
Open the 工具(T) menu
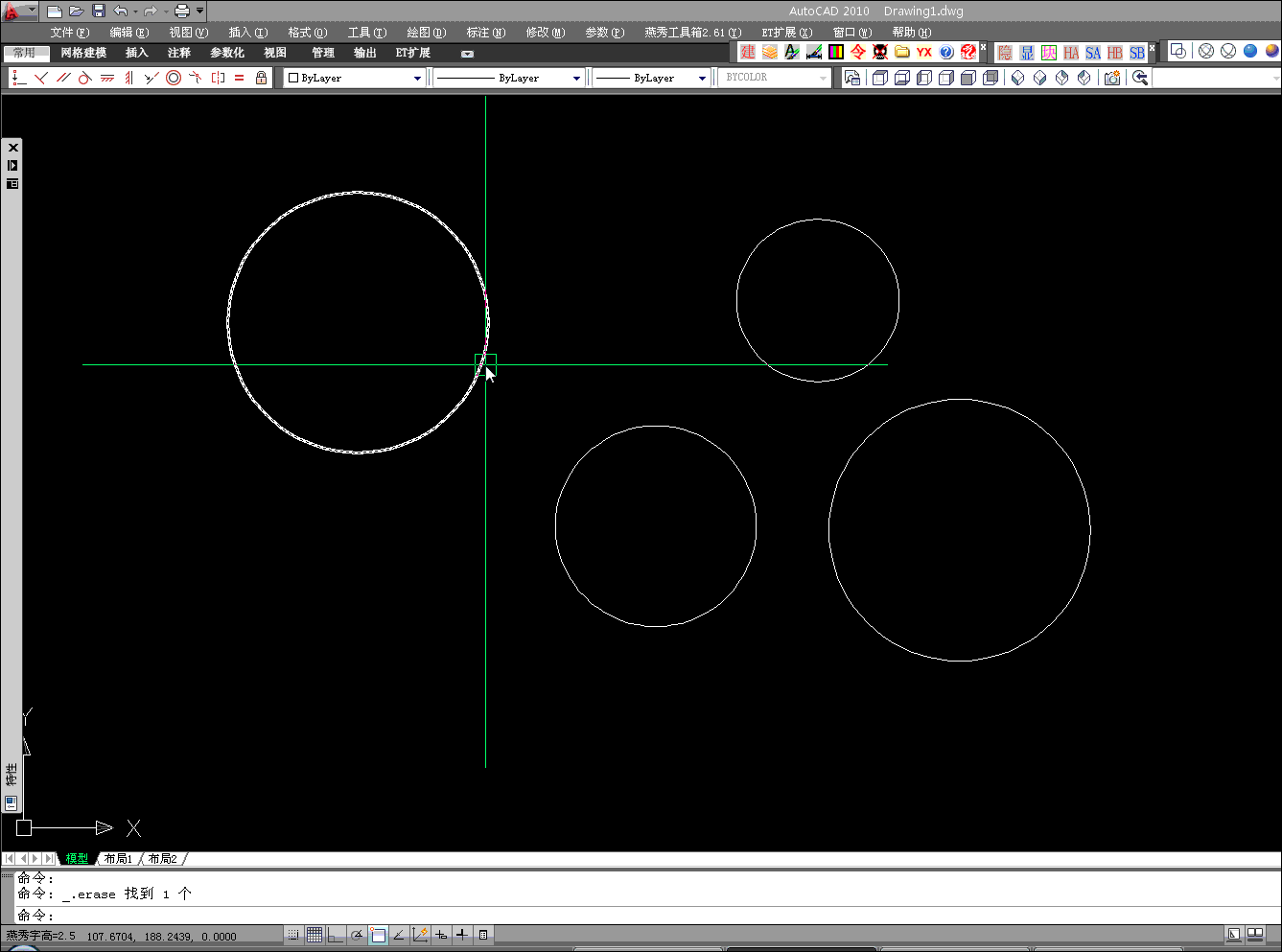[x=367, y=33]
